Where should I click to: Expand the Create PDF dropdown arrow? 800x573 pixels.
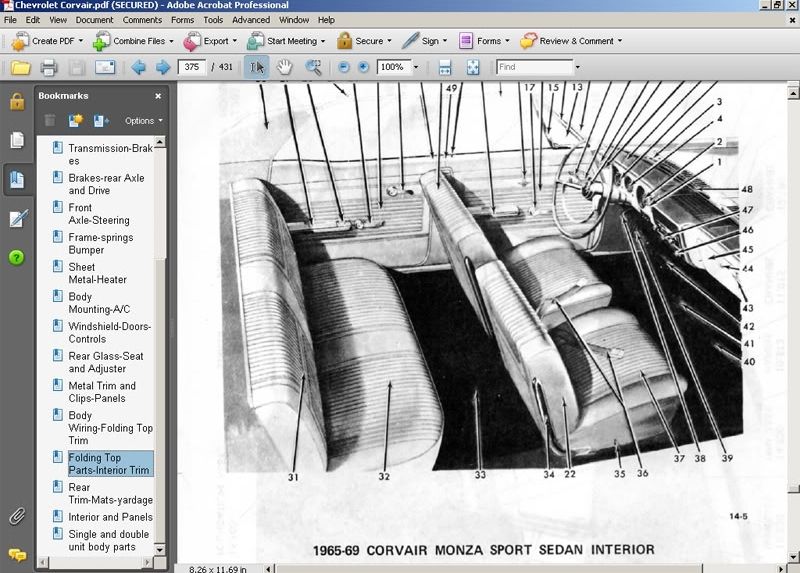click(81, 41)
